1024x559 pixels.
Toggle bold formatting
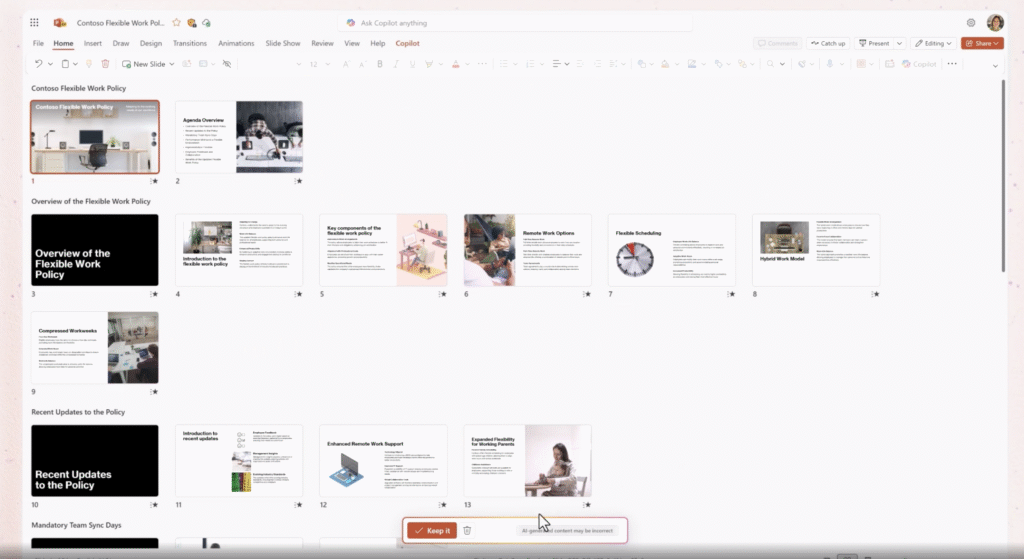[x=379, y=64]
